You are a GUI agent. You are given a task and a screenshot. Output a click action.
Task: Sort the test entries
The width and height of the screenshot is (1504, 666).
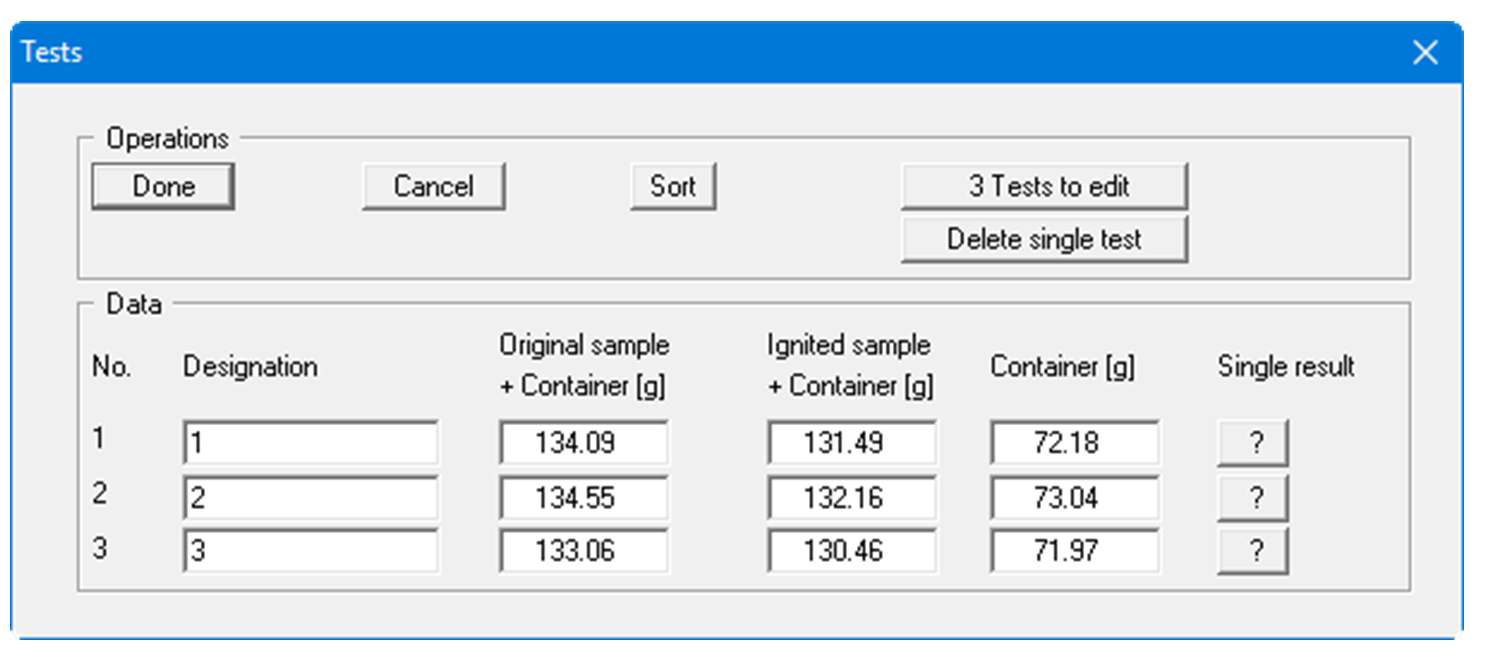pos(672,187)
